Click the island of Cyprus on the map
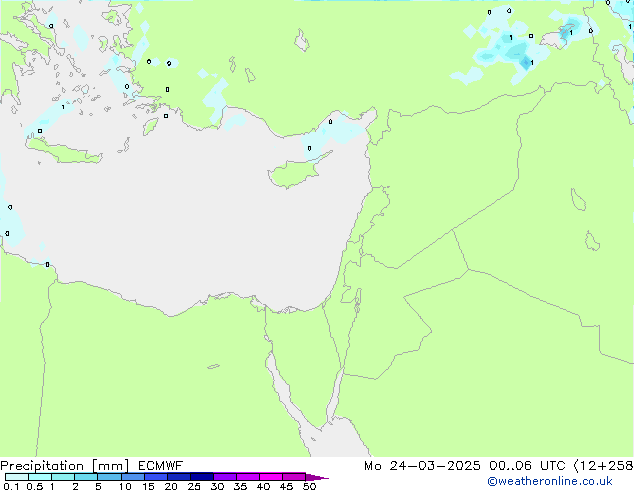The height and width of the screenshot is (490, 634). tap(295, 172)
